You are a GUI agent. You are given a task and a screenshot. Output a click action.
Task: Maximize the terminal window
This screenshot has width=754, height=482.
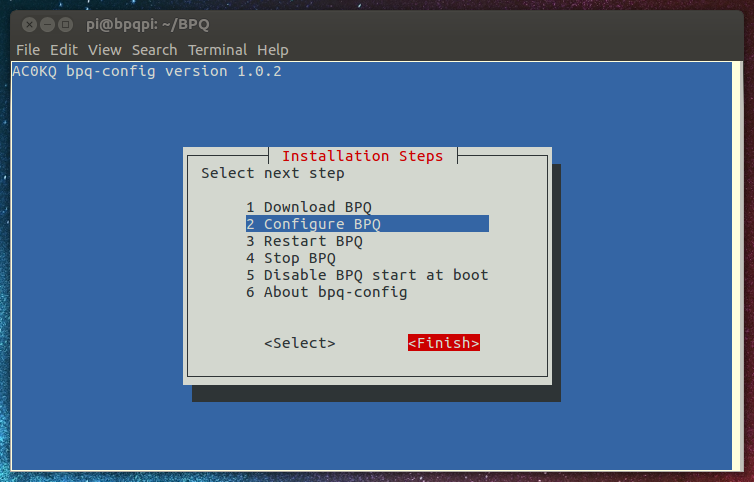click(65, 23)
